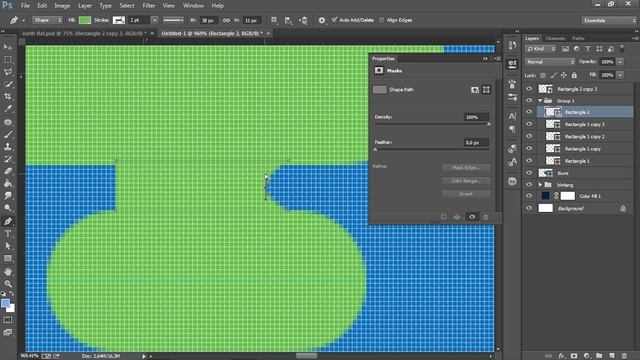Hide the Bumi layer

(x=529, y=173)
